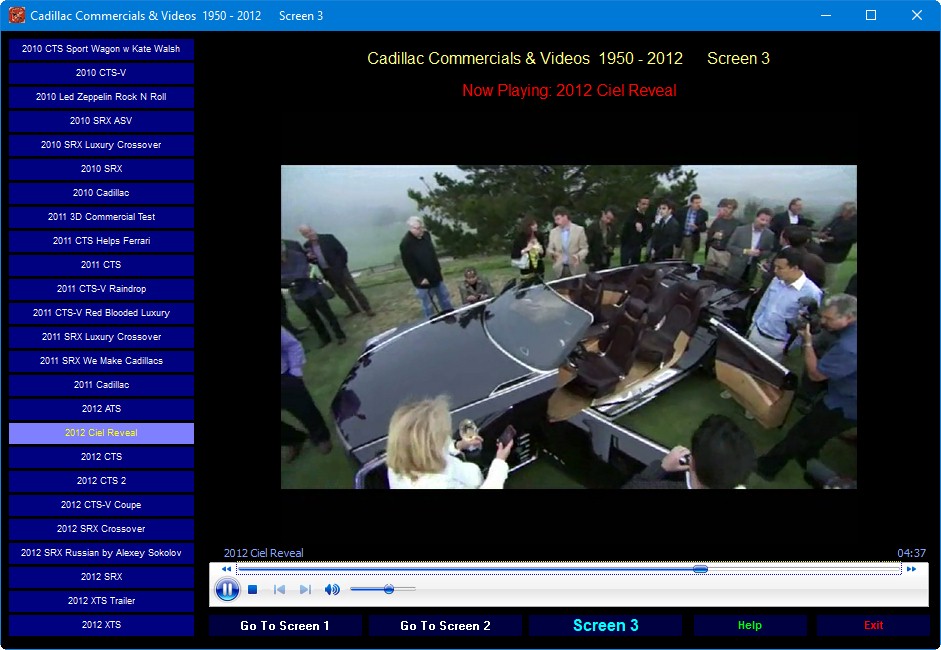Play 2010 Led Zeppelin Rock N Roll
941x650 pixels.
click(x=101, y=97)
